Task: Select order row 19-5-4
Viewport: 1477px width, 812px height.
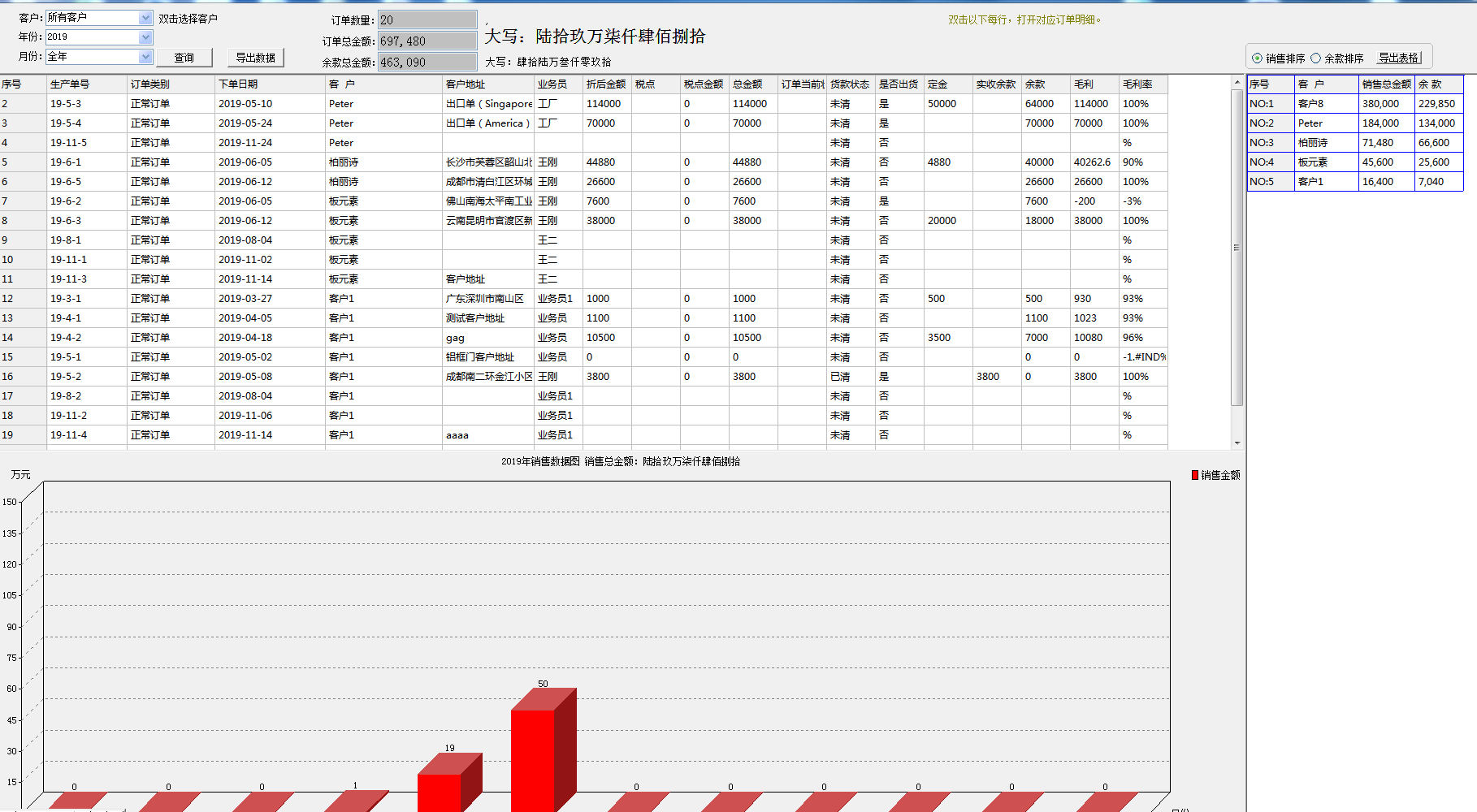Action: pyautogui.click(x=584, y=123)
